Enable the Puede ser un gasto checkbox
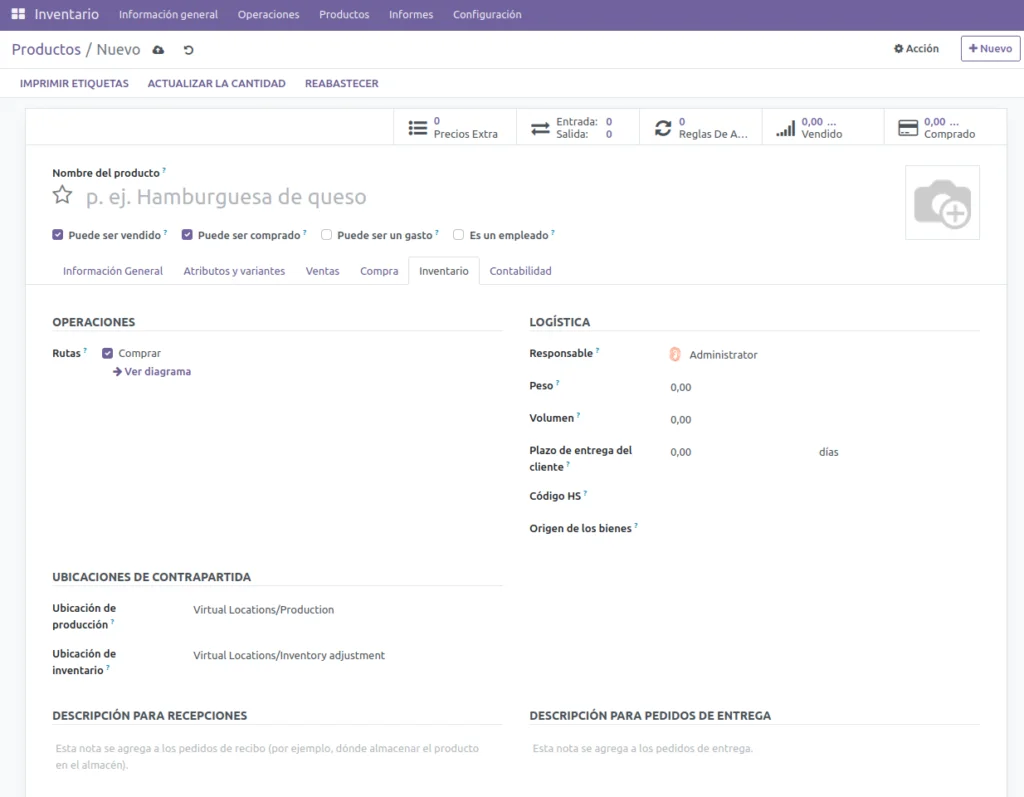1024x797 pixels. click(x=327, y=235)
